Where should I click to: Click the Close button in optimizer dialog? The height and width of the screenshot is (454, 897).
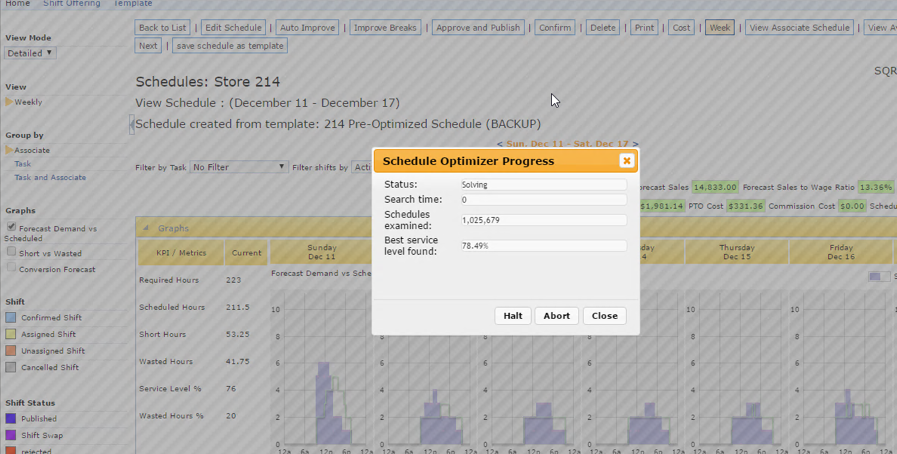605,316
